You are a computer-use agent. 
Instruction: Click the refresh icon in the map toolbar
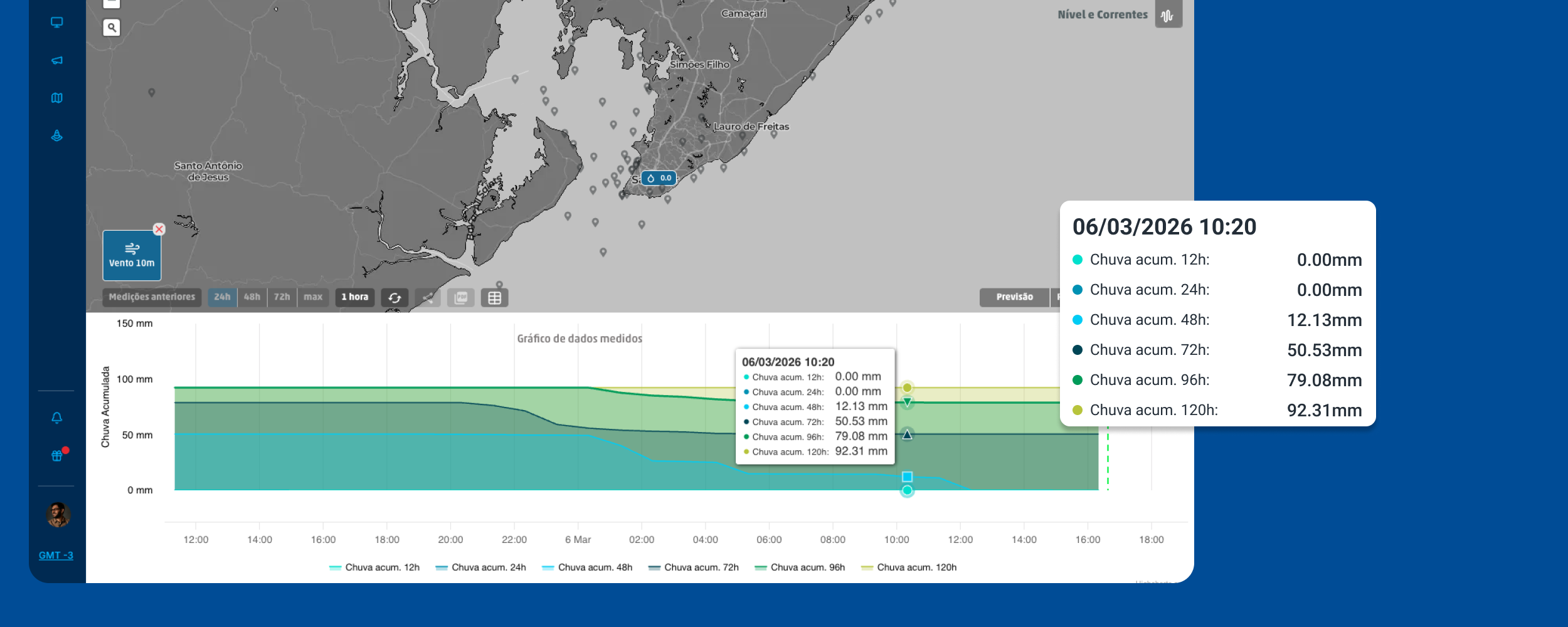pyautogui.click(x=394, y=298)
